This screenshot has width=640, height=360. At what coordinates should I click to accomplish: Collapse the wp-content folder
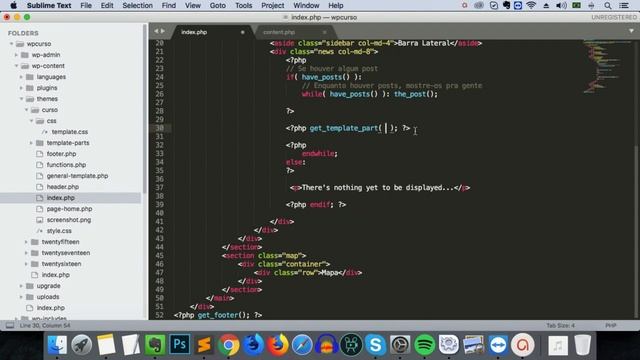16,66
